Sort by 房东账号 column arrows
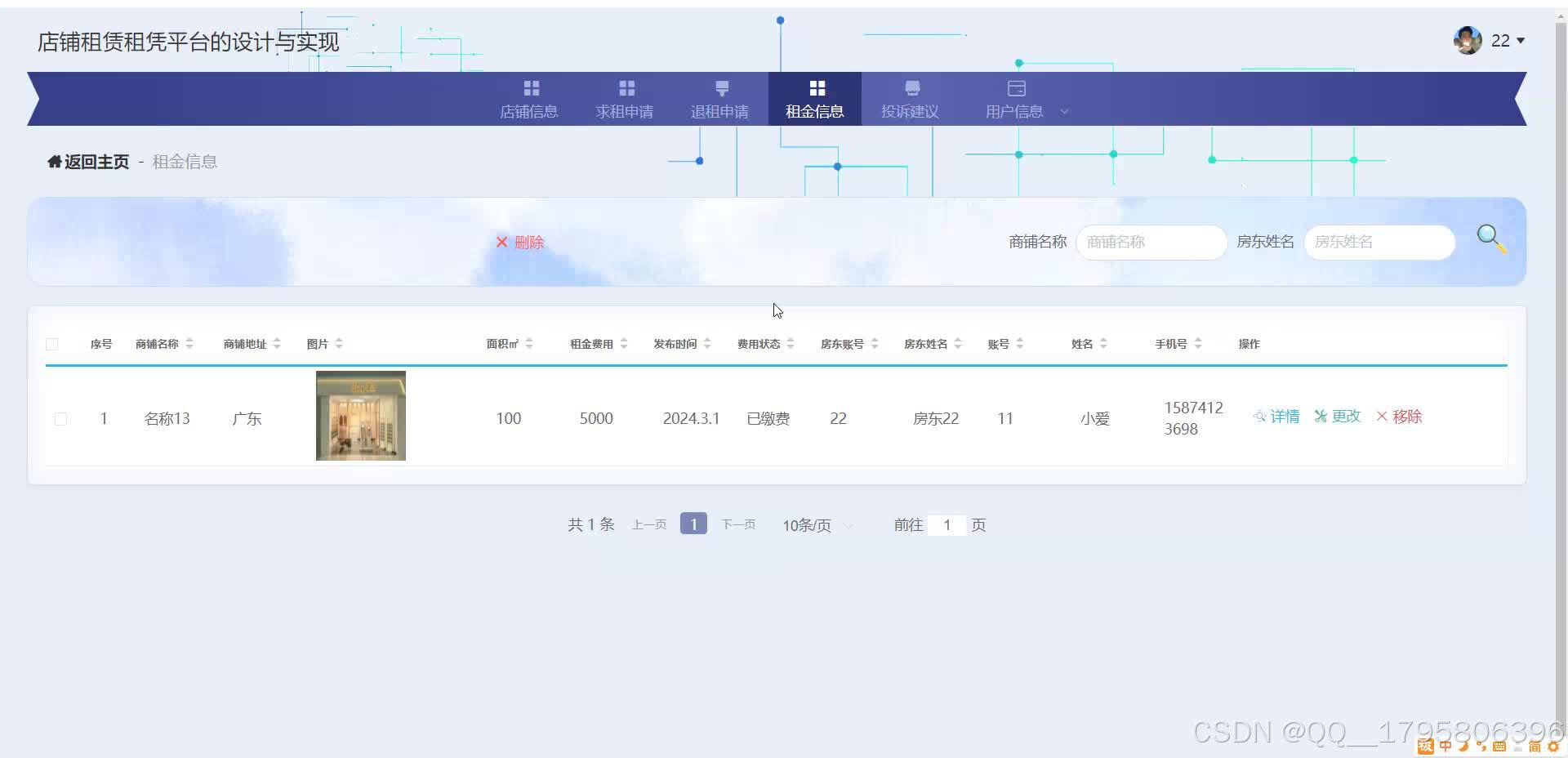1568x758 pixels. 875,344
